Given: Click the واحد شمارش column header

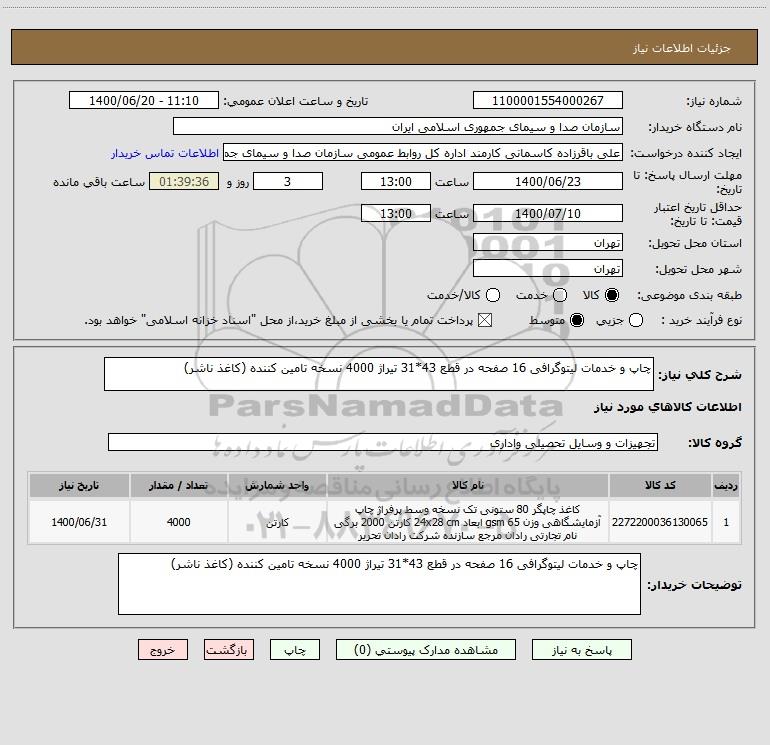Looking at the screenshot, I should click(277, 485).
